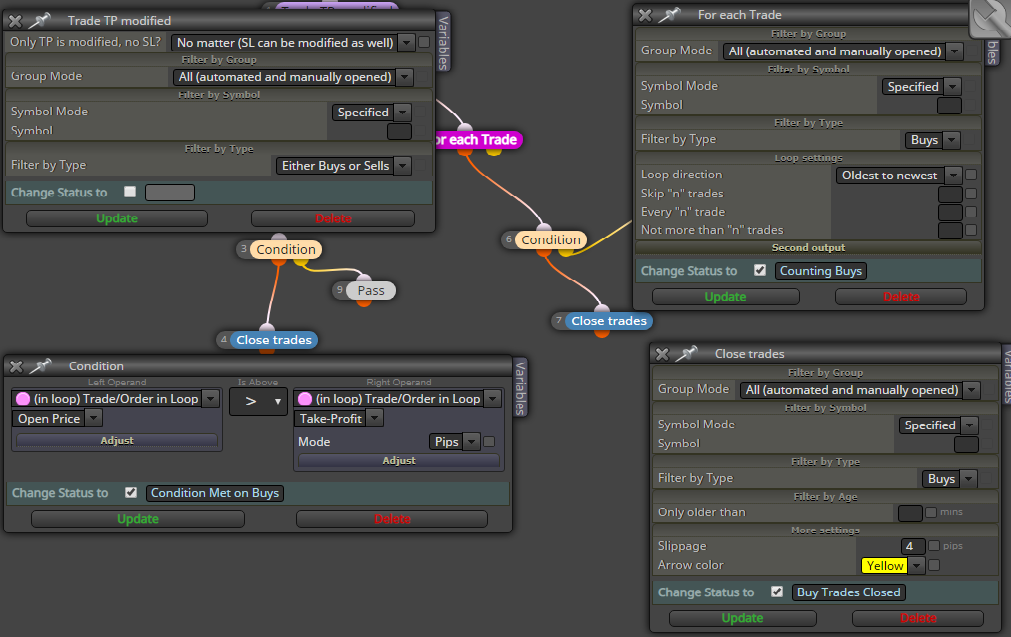Enable Change Status in the Trade TP modified panel
This screenshot has height=637, width=1011.
(x=130, y=191)
